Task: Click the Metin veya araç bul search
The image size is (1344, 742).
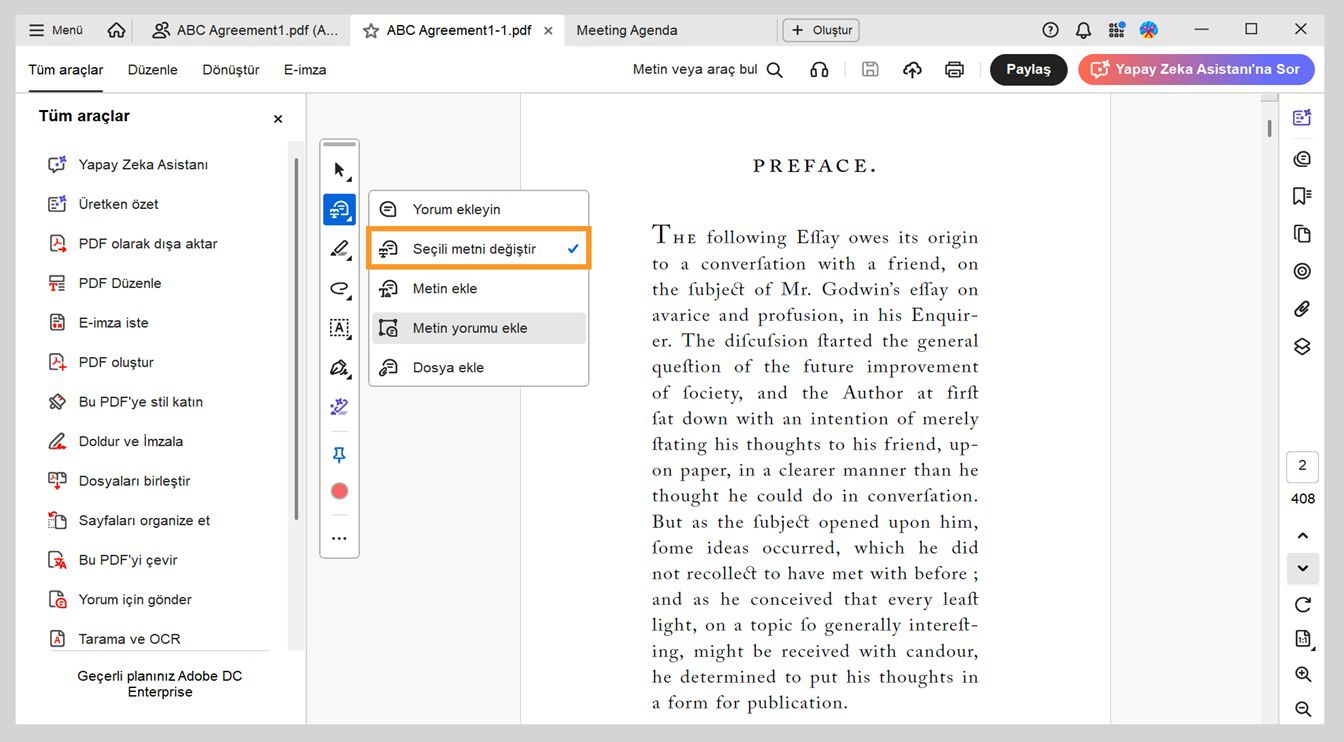Action: (x=708, y=70)
